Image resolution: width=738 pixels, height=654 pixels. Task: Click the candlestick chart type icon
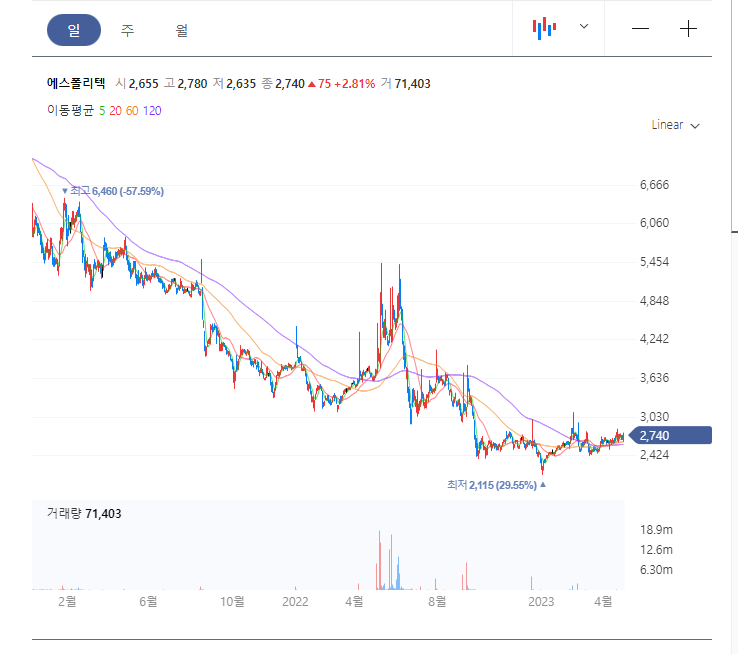click(545, 28)
